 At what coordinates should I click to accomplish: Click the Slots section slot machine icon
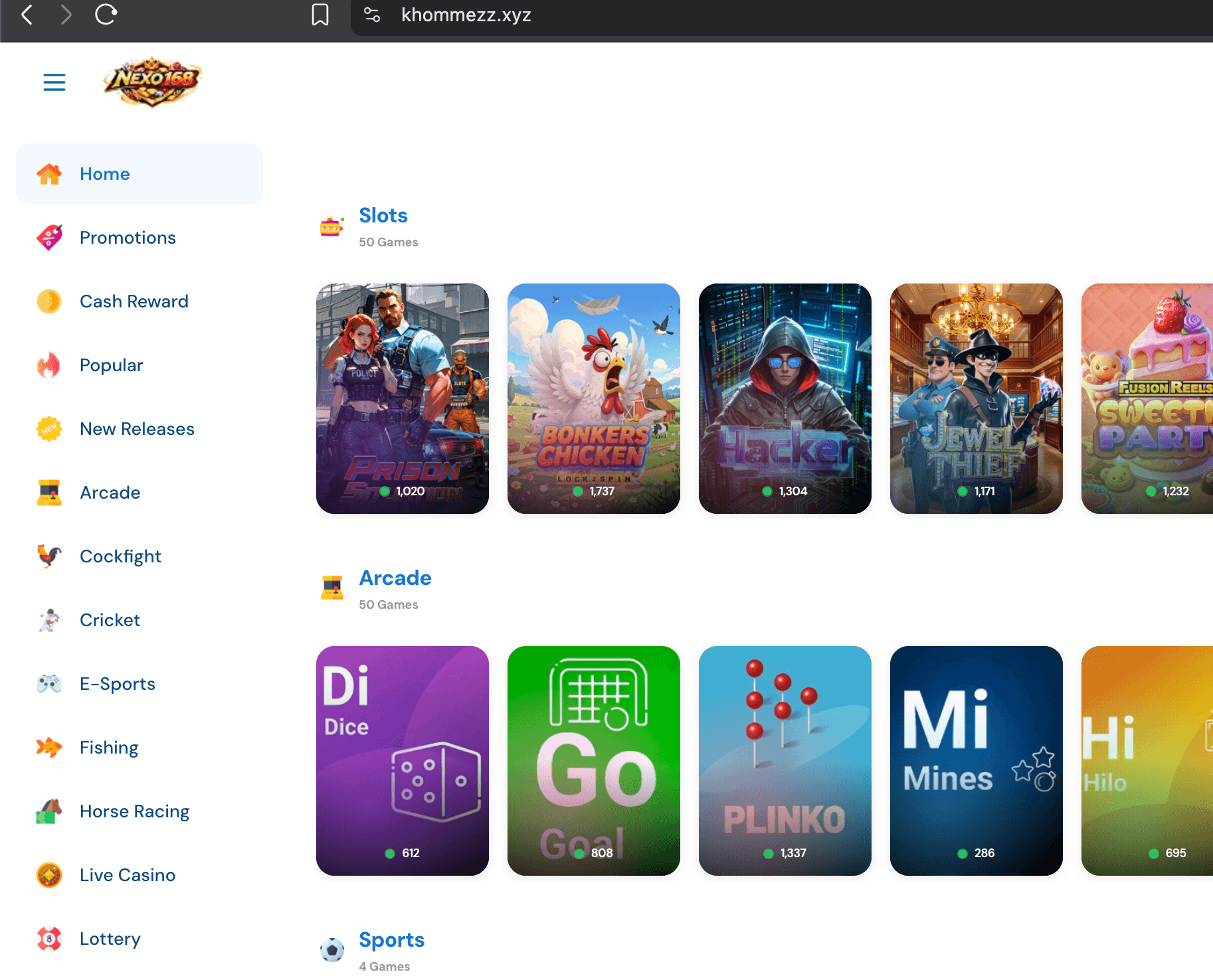(x=332, y=227)
